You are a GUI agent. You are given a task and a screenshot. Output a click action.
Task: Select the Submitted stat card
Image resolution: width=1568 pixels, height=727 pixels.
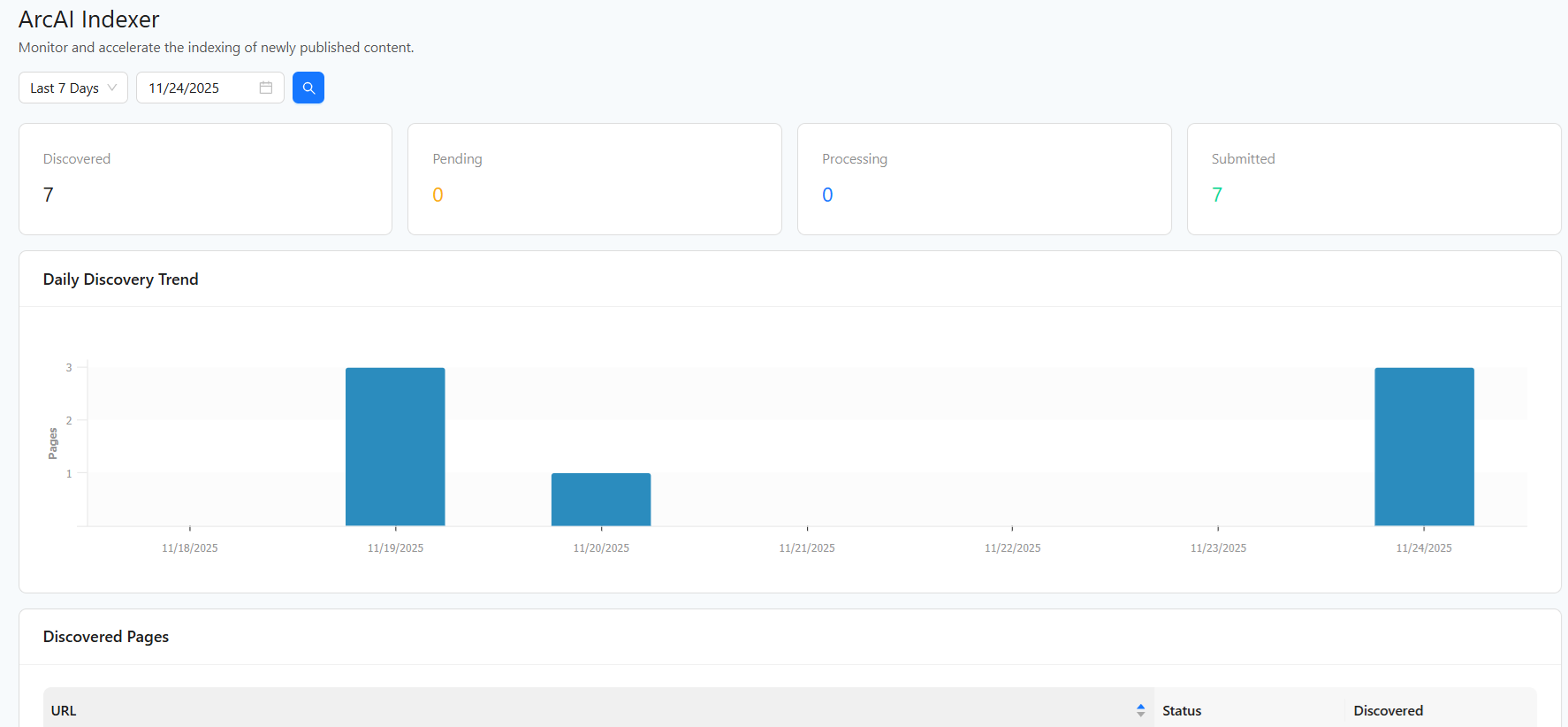[1373, 179]
